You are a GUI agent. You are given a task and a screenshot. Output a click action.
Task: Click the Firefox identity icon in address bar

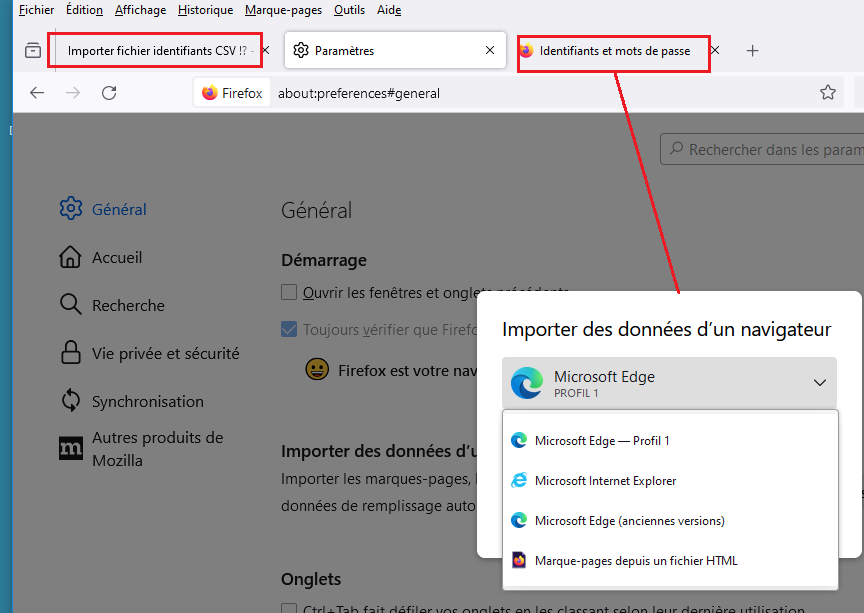point(232,93)
